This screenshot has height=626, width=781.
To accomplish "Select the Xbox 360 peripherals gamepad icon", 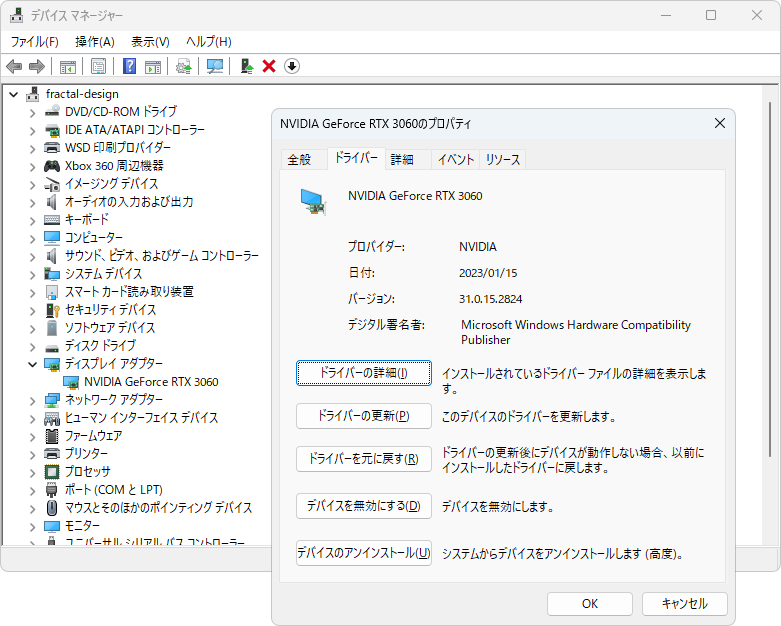I will pos(52,166).
